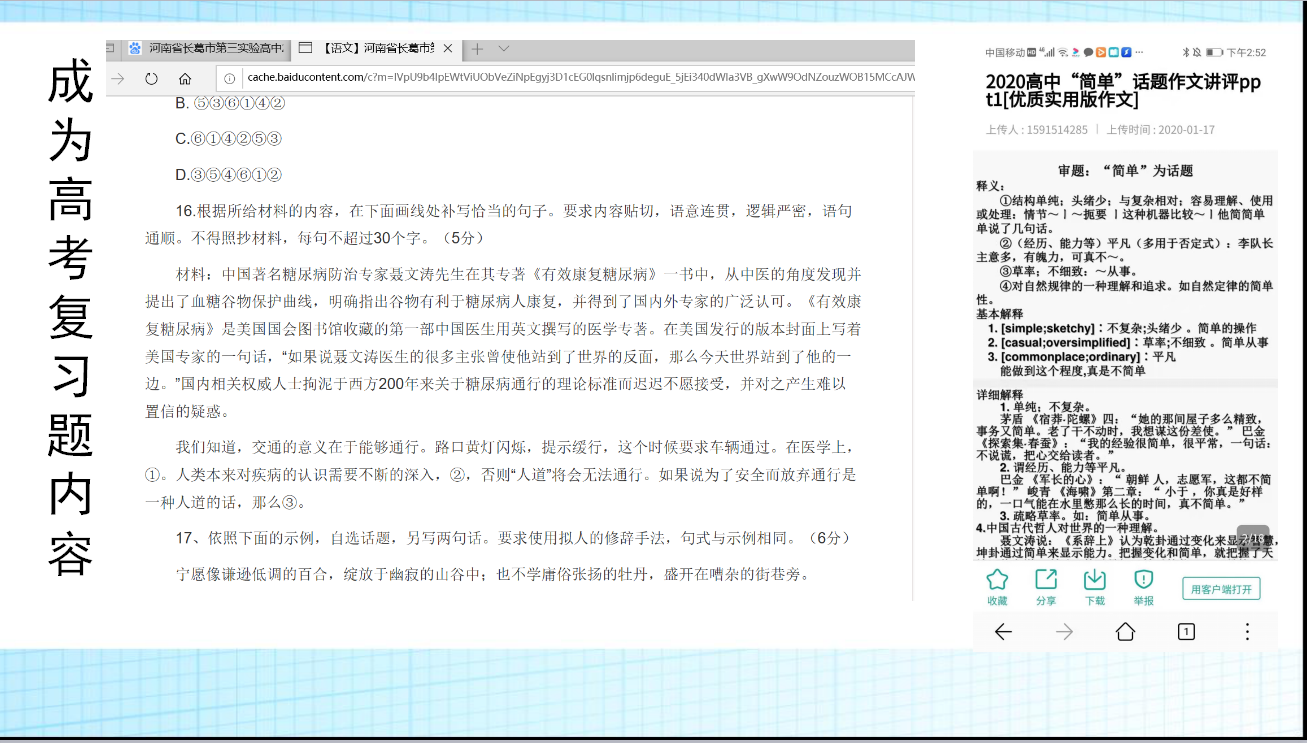
Task: Click the 收藏 star icon
Action: 997,580
